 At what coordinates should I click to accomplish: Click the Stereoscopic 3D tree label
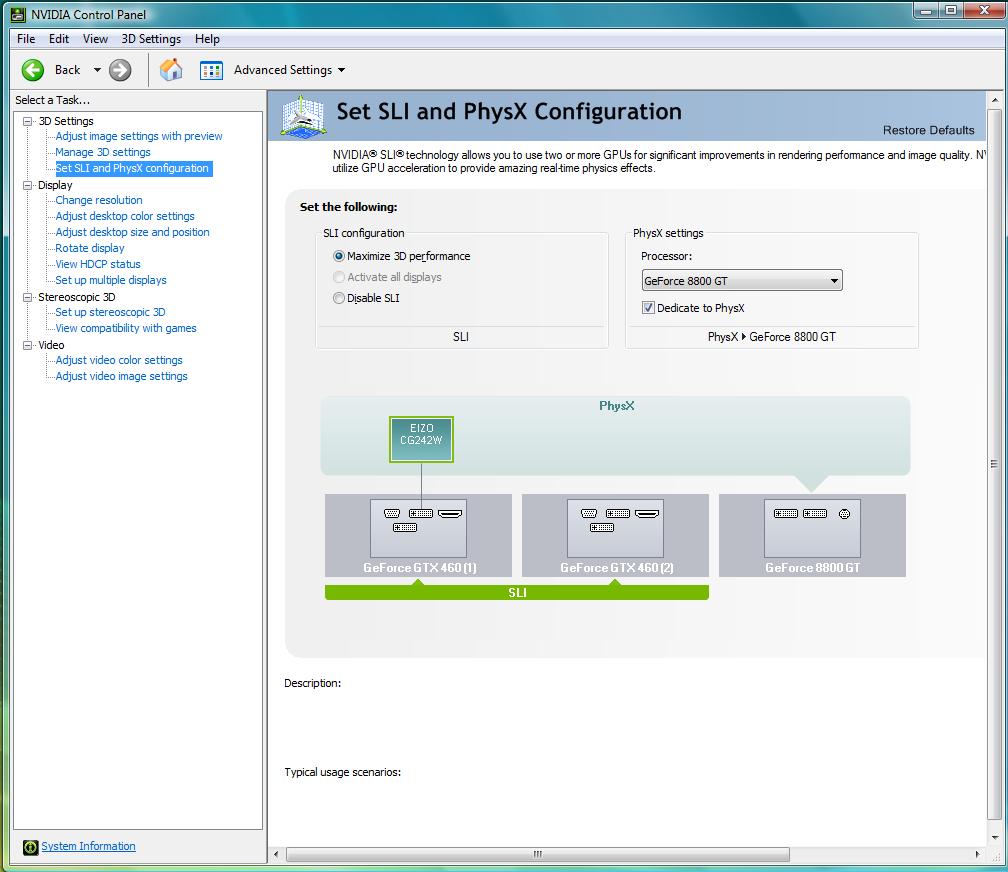(x=76, y=297)
